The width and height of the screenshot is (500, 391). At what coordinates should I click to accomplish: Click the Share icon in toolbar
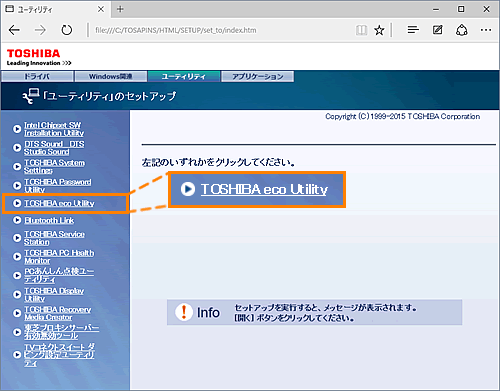462,30
